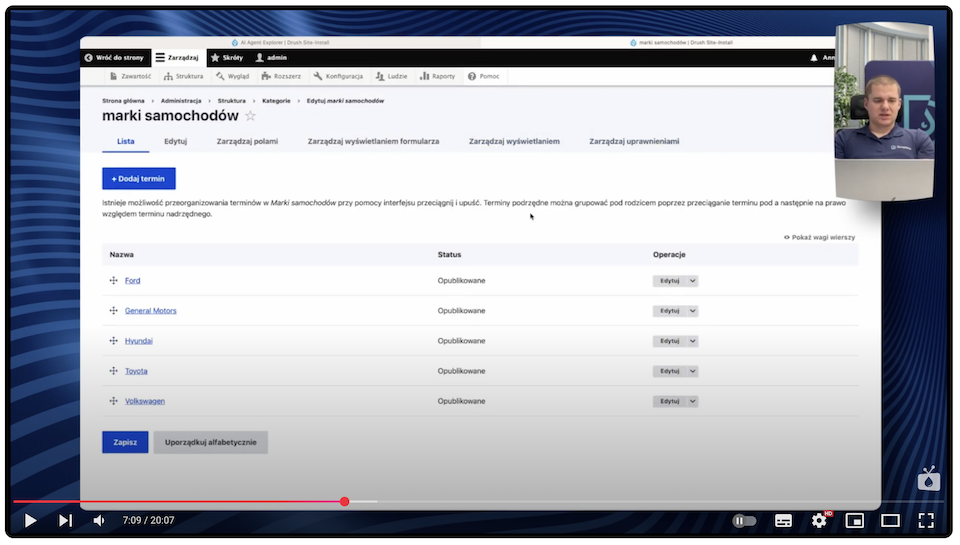Click the Ford row drag handle
Viewport: 960px width, 545px height.
click(113, 280)
